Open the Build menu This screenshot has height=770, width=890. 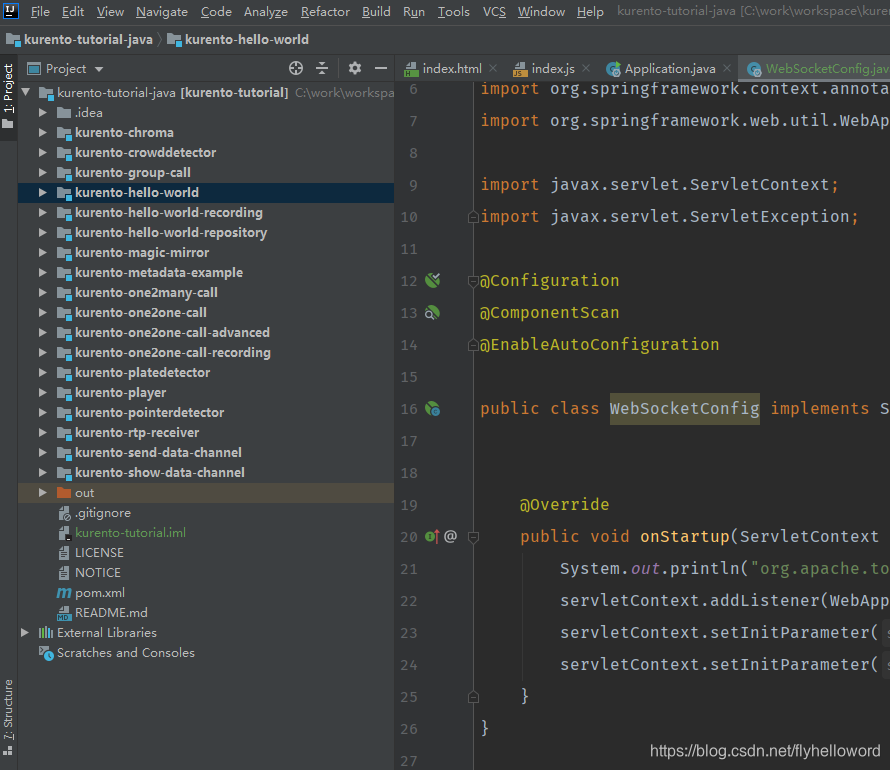pyautogui.click(x=376, y=11)
